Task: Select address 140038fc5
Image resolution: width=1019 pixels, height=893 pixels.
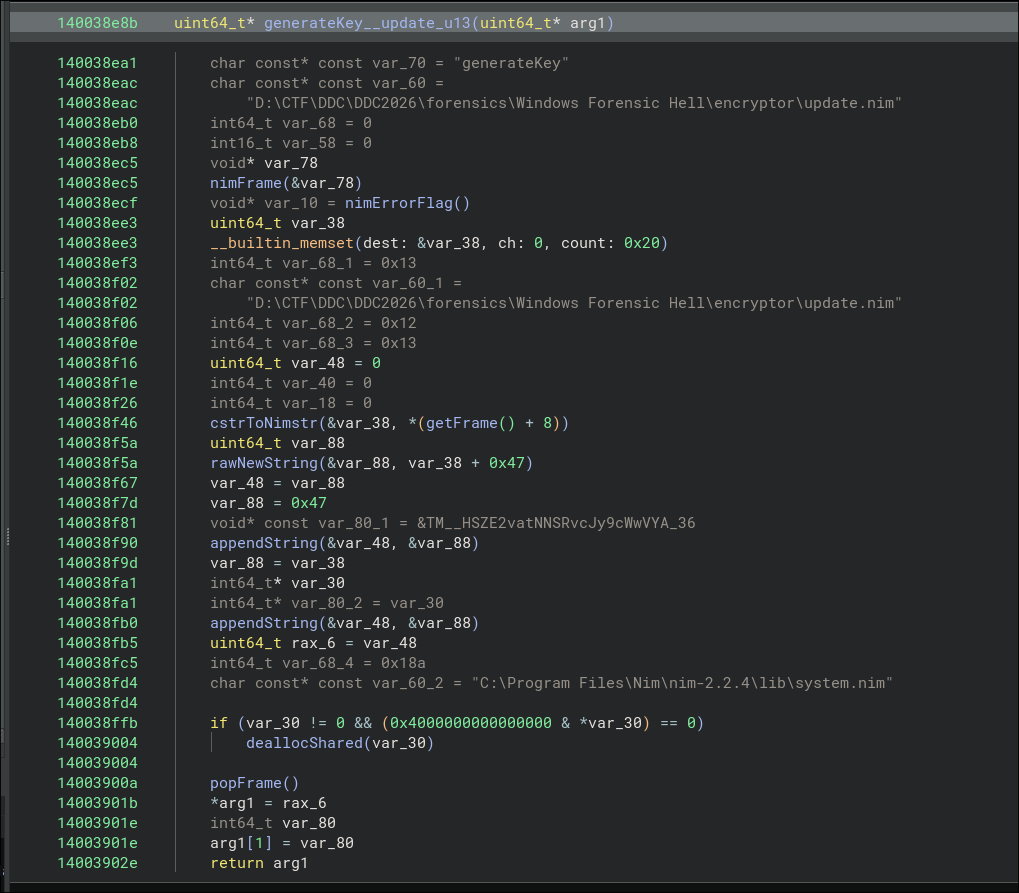Action: pyautogui.click(x=97, y=663)
